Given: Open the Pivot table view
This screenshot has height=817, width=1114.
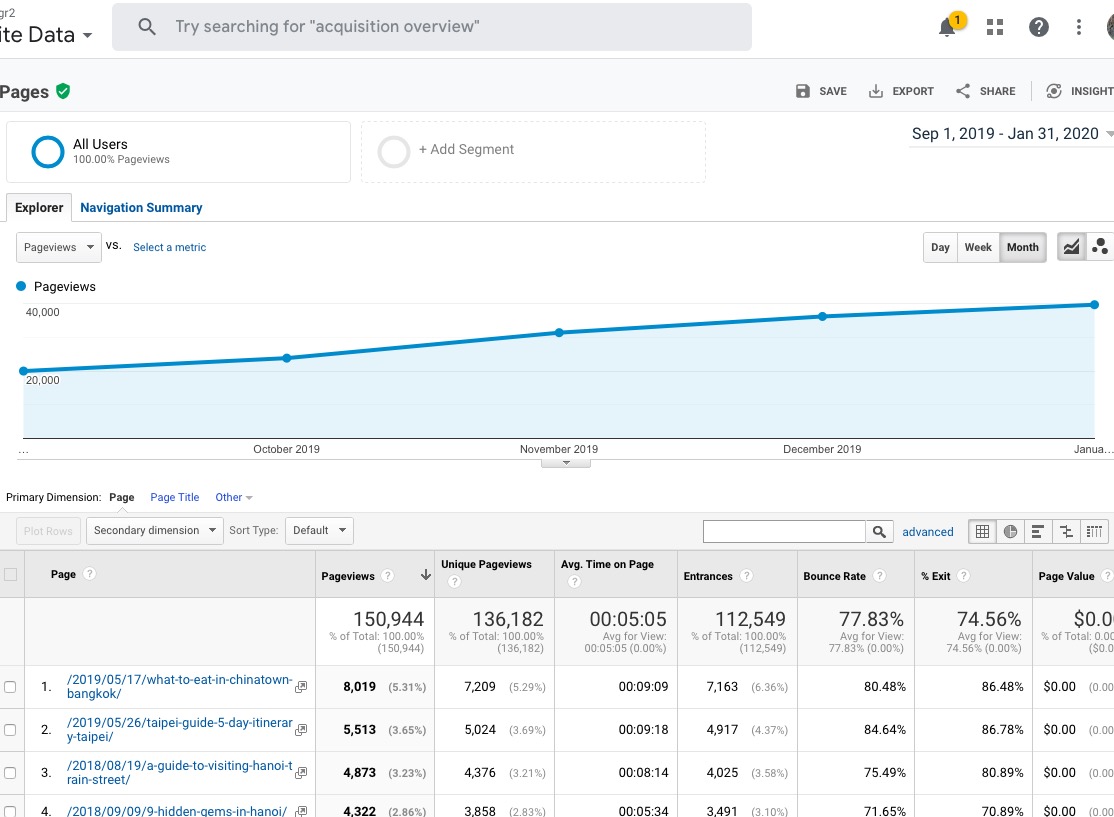Looking at the screenshot, I should (x=1095, y=531).
